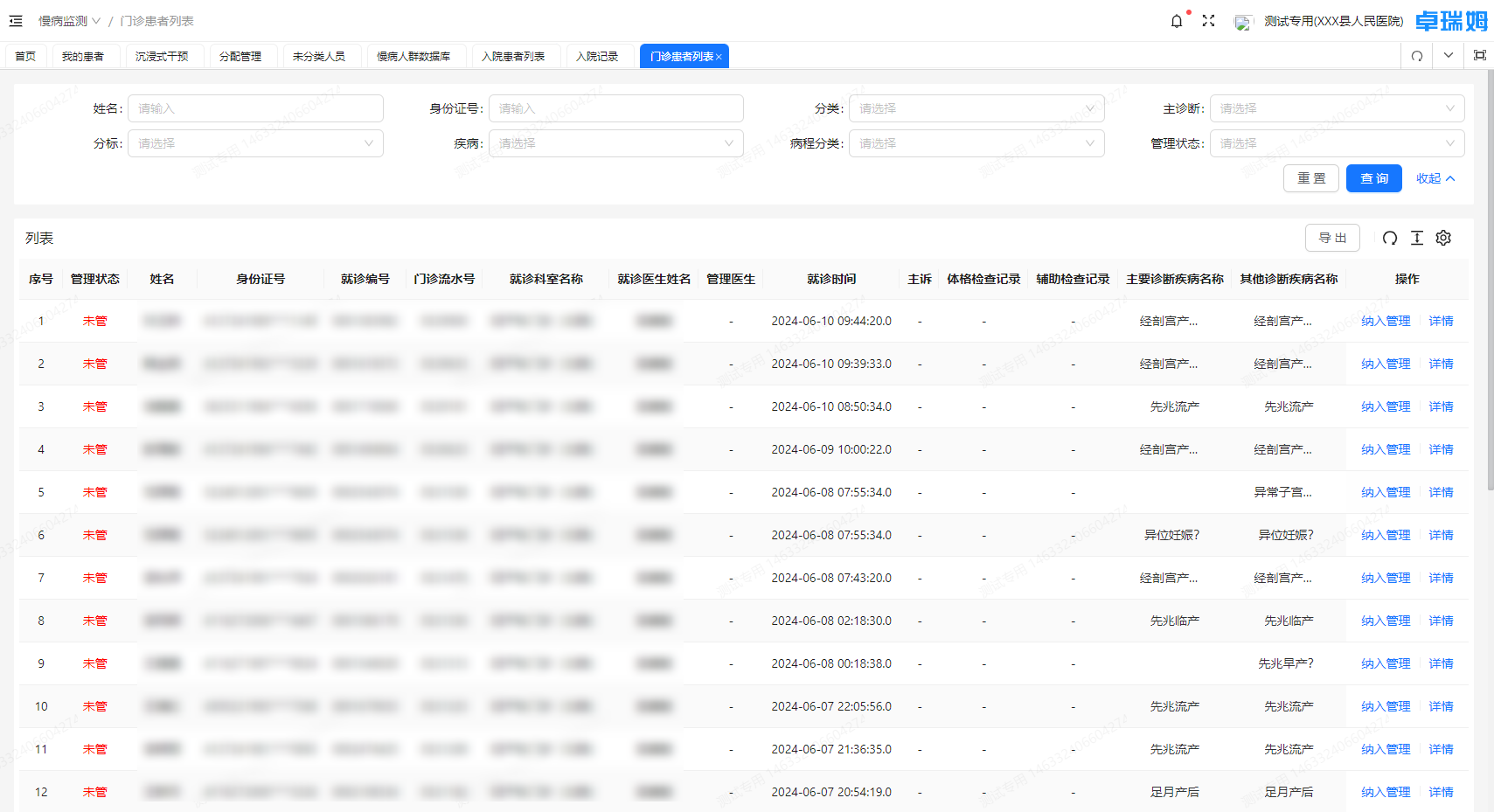Viewport: 1494px width, 812px height.
Task: Click the user avatar image
Action: click(1242, 22)
